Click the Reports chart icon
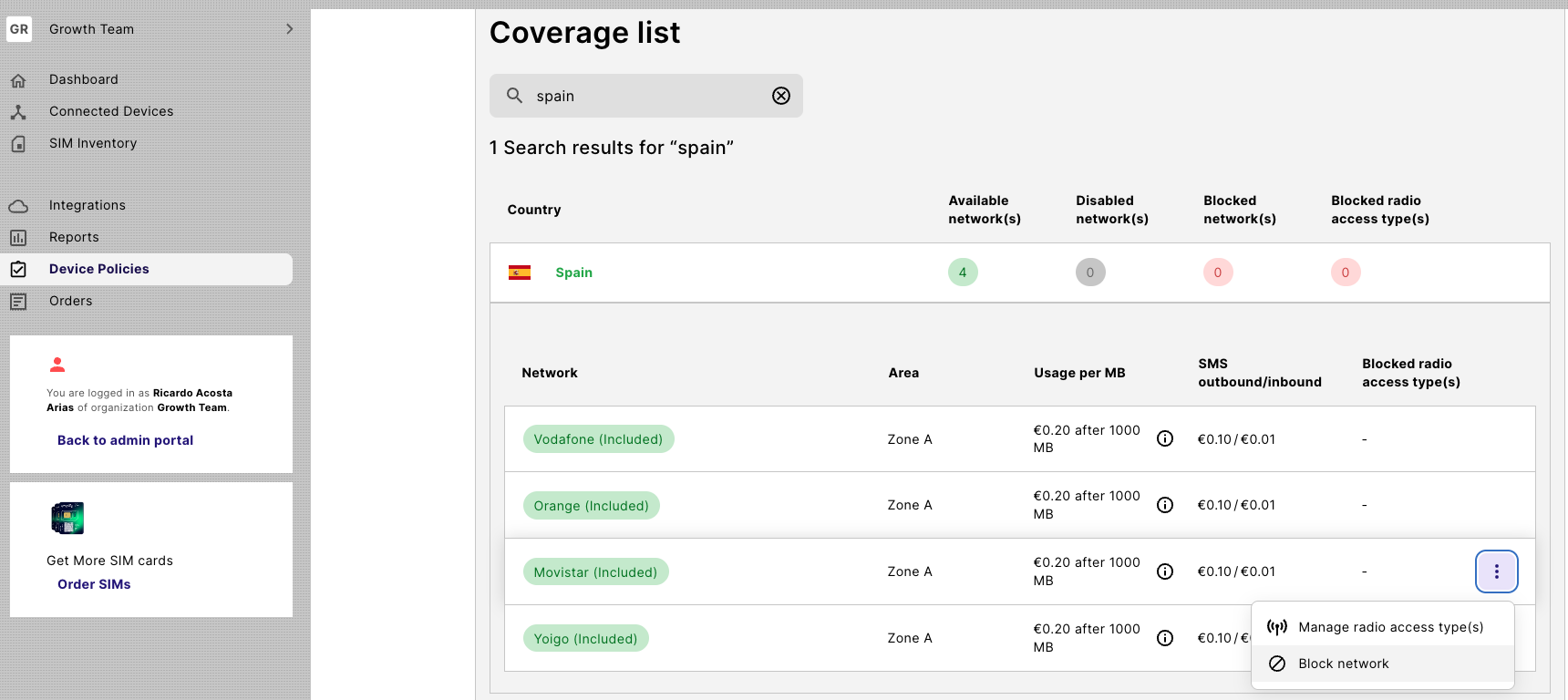The width and height of the screenshot is (1568, 700). coord(18,238)
